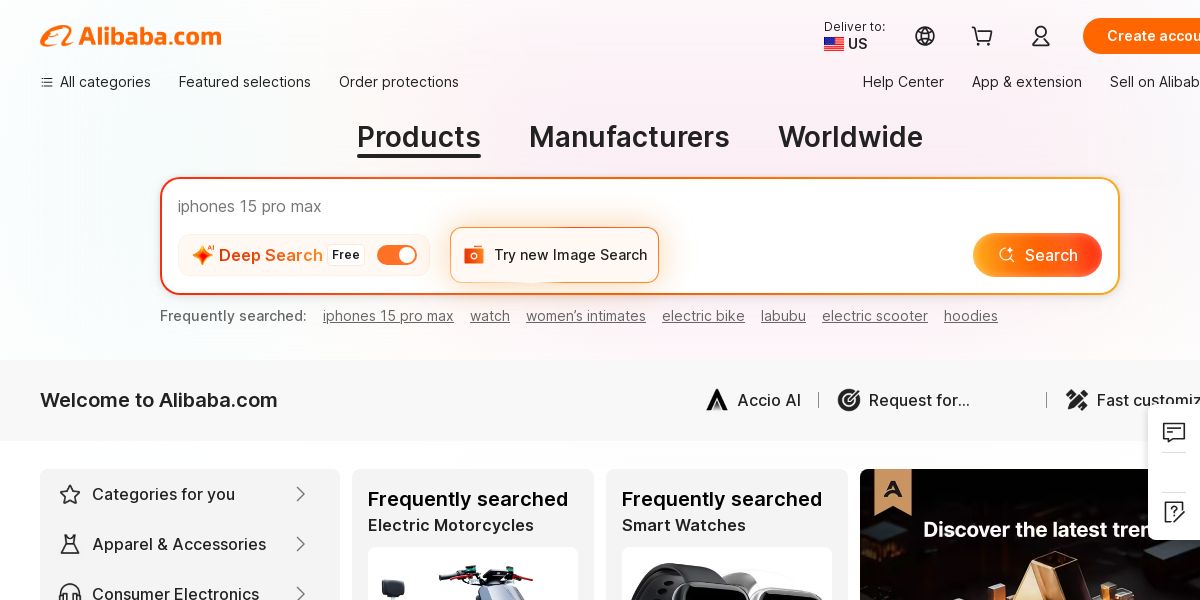The image size is (1200, 600).
Task: Open the All categories menu
Action: 95,82
